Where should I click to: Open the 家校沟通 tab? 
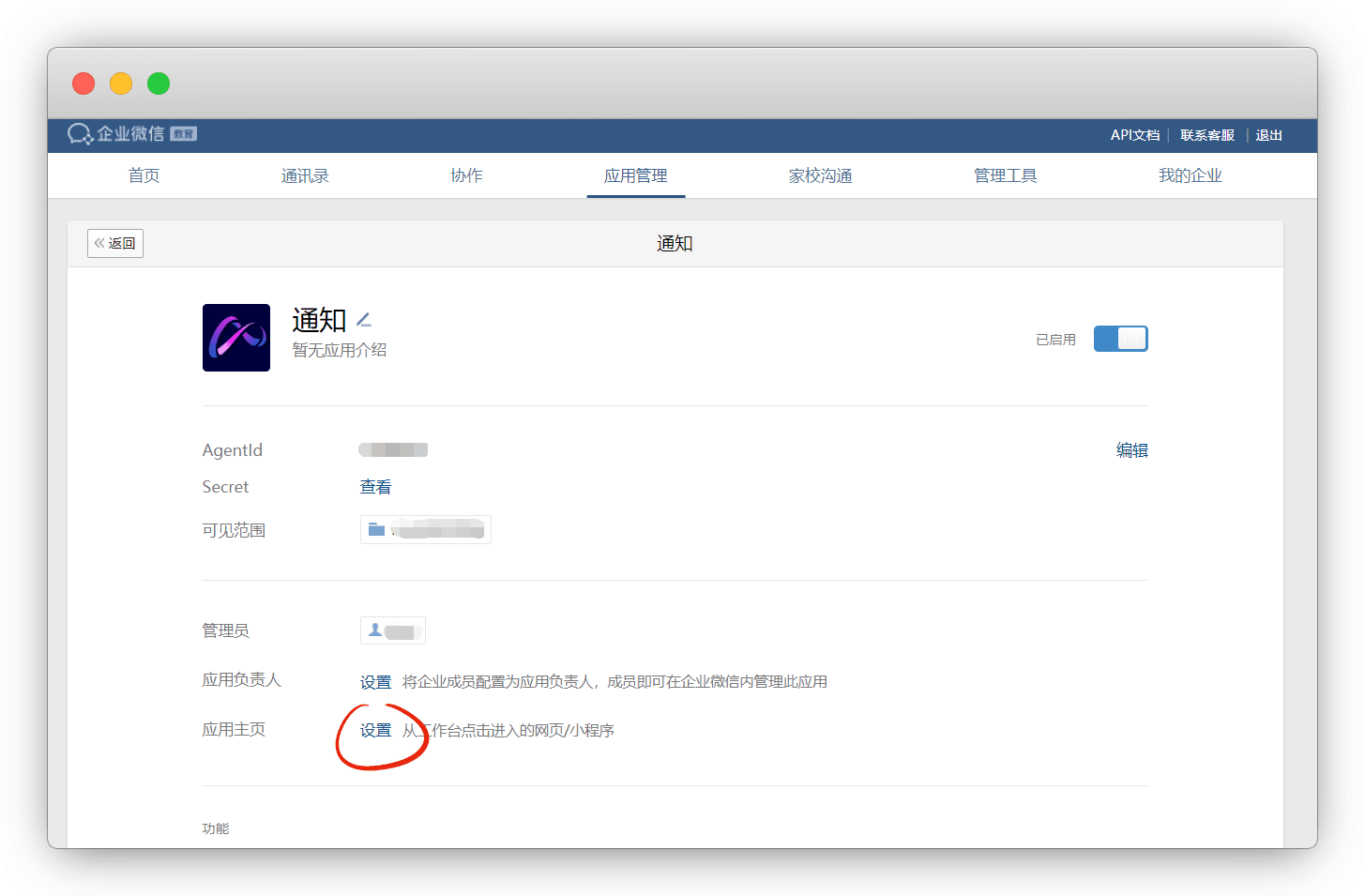821,176
